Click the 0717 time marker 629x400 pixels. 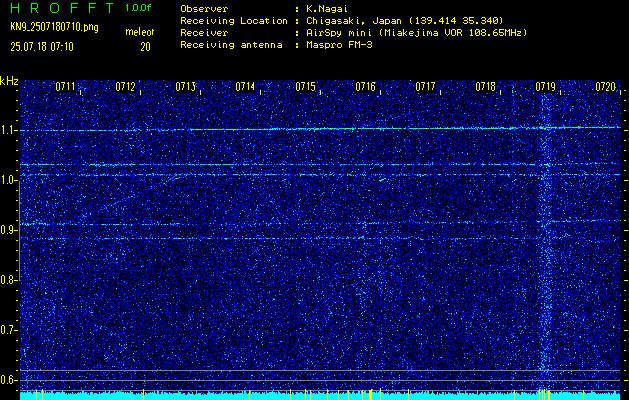pyautogui.click(x=425, y=86)
